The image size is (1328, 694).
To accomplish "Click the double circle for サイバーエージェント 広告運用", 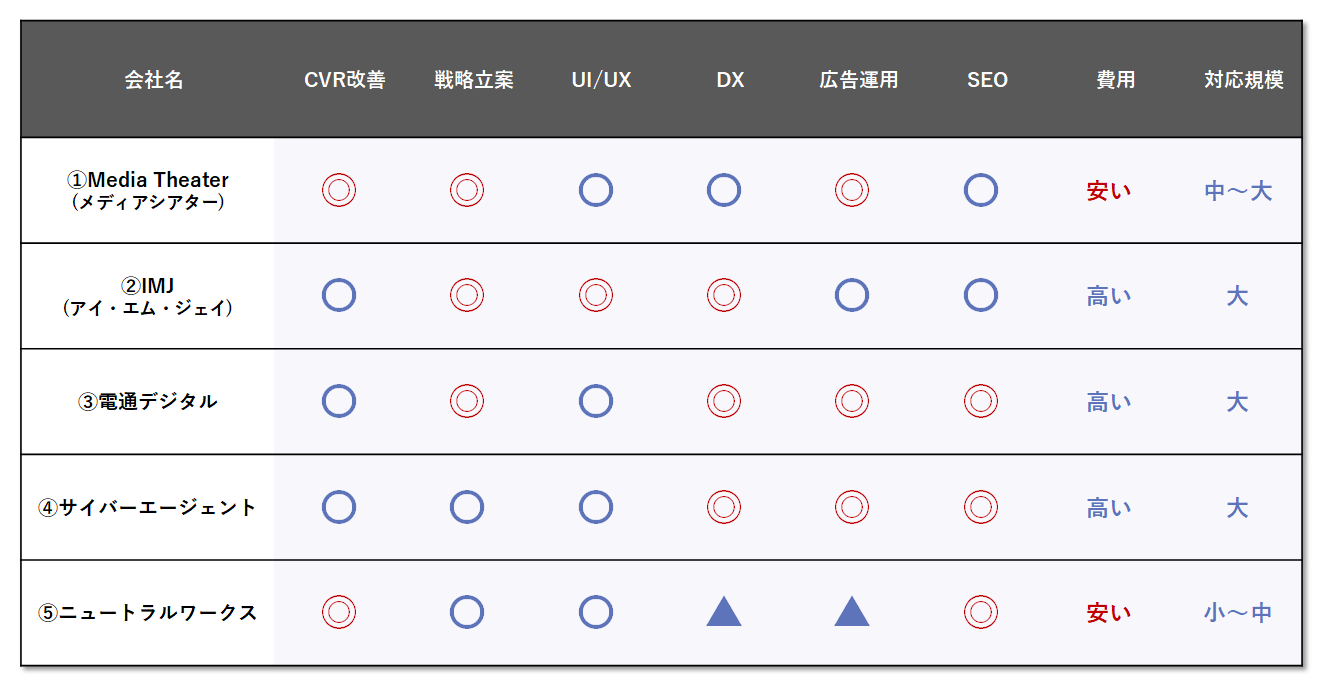I will click(x=852, y=507).
